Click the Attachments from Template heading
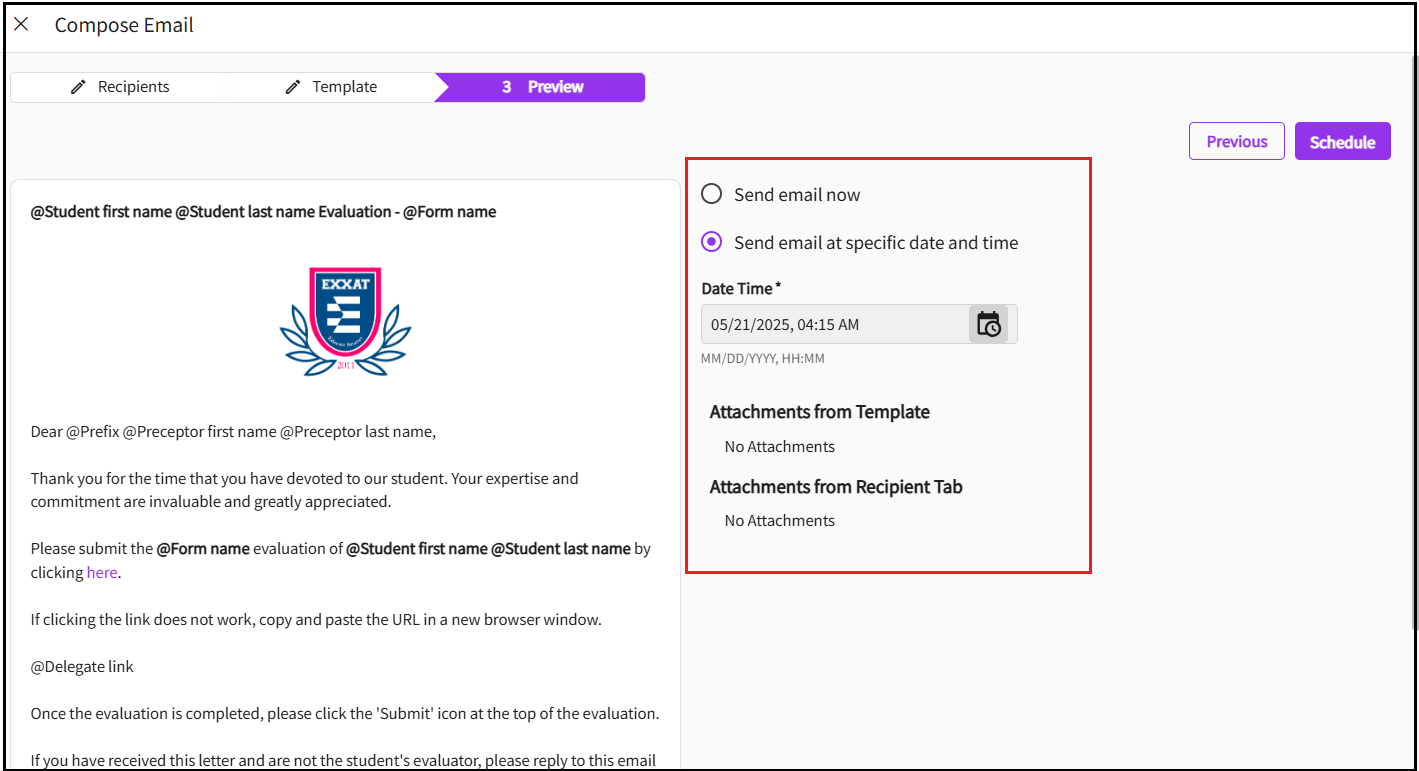The width and height of the screenshot is (1419, 771). coord(819,412)
